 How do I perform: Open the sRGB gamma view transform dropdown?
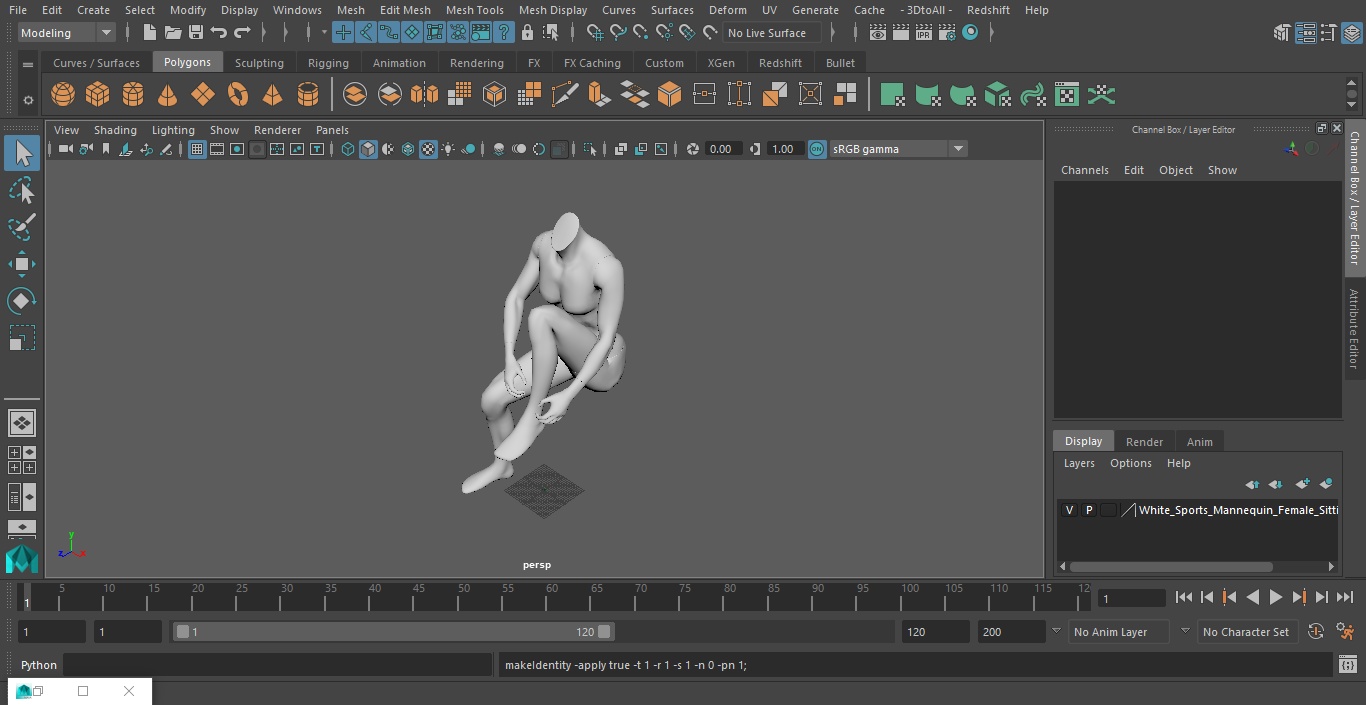898,149
